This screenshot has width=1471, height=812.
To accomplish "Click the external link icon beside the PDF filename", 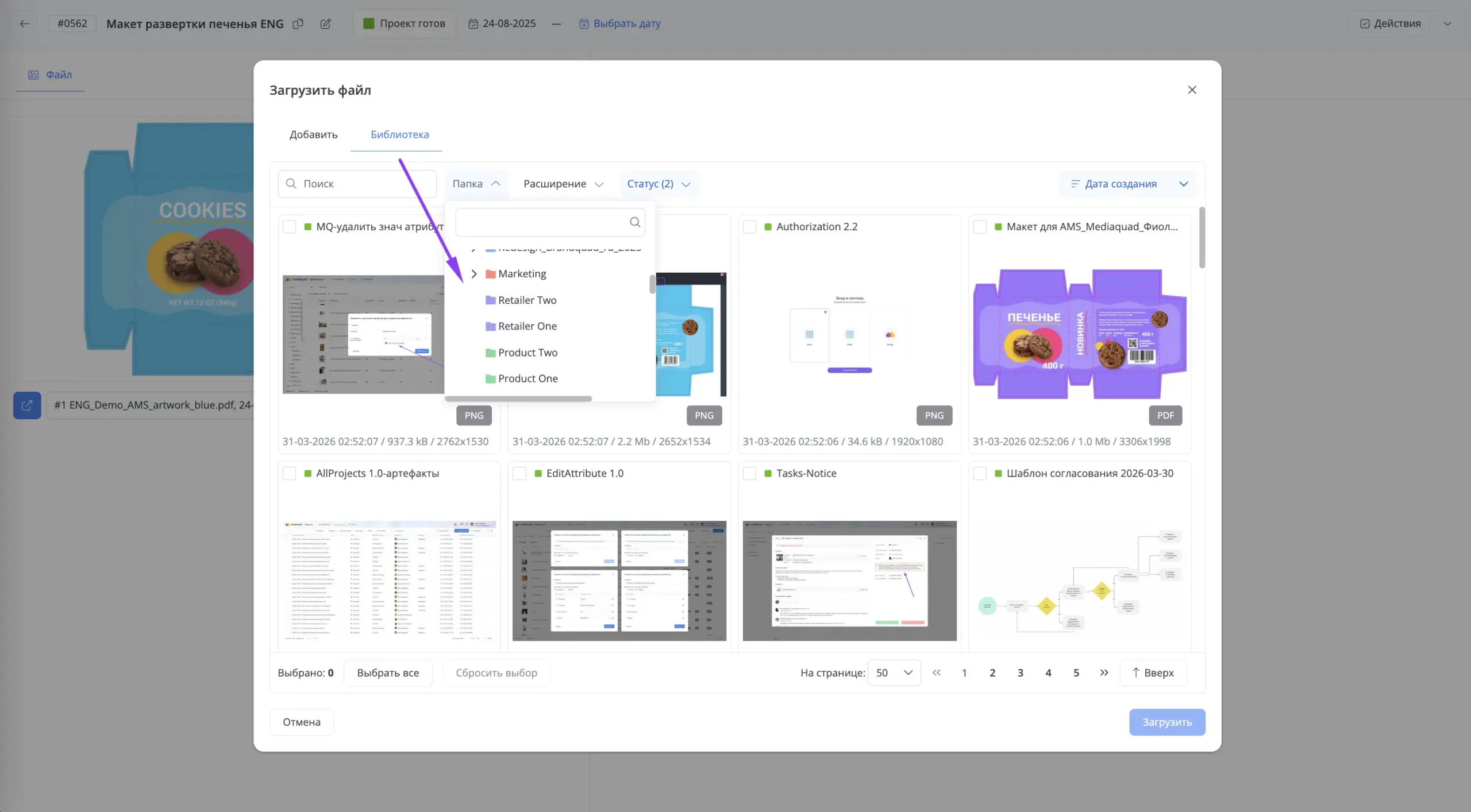I will 26,405.
